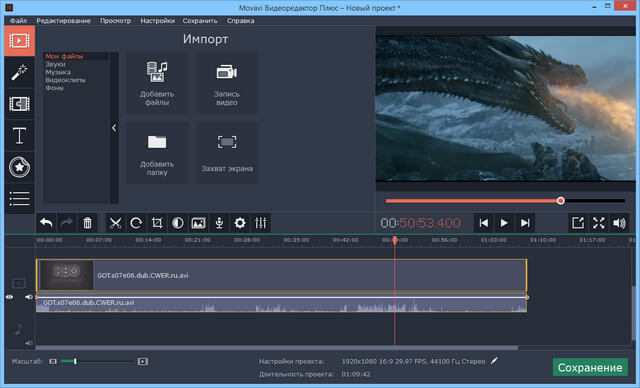The image size is (640, 388).
Task: Open the Import media tab in sidebar
Action: click(x=19, y=41)
